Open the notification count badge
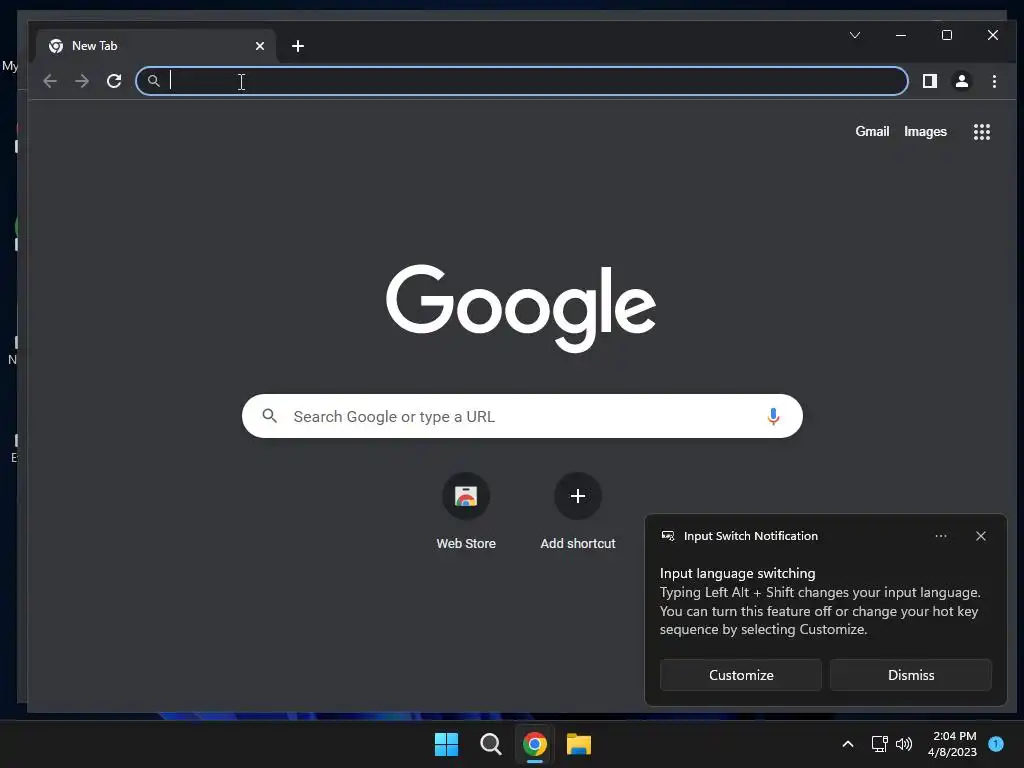Screen dimensions: 1024x768 (x=996, y=744)
